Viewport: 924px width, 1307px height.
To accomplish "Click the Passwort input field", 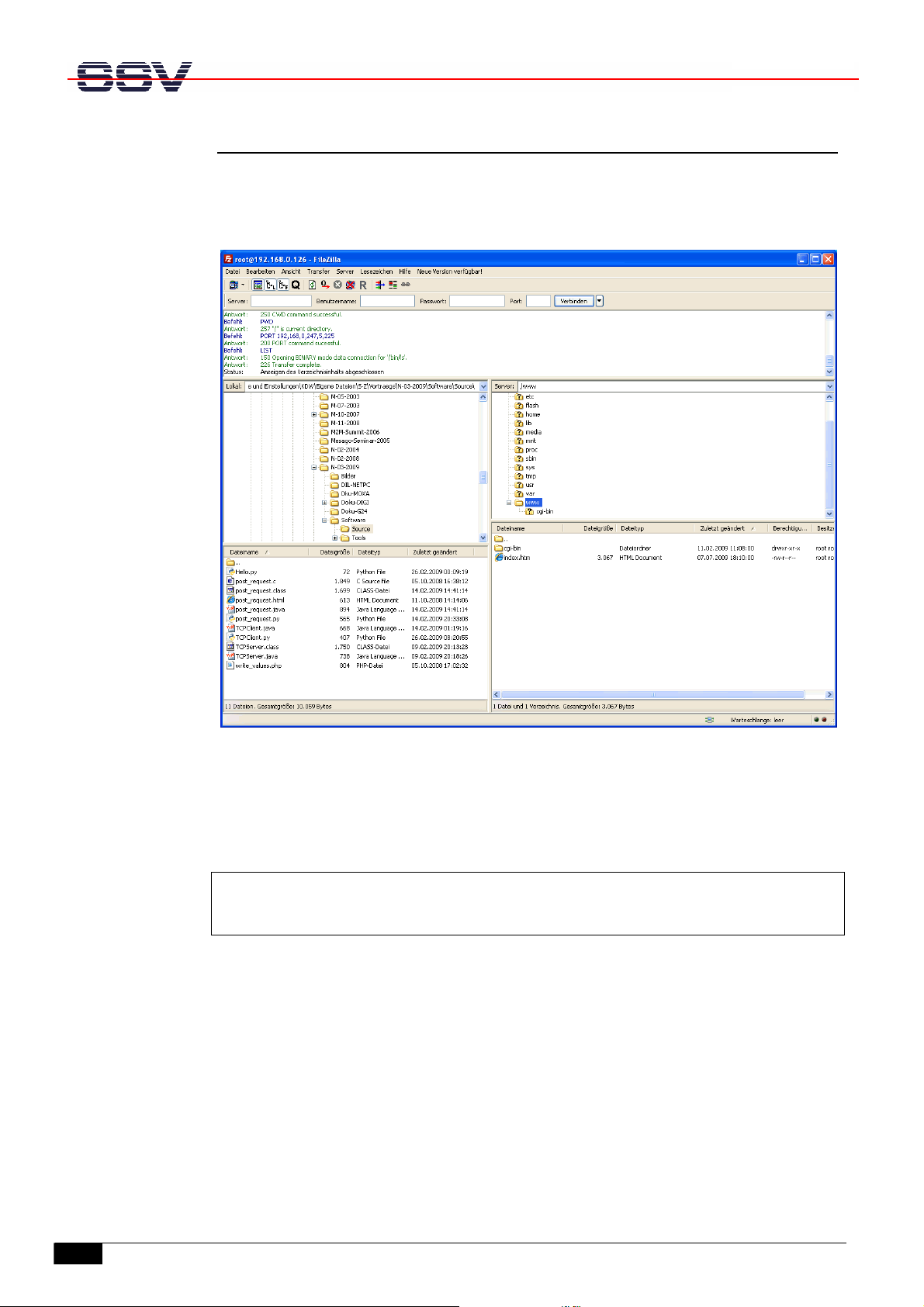I will click(x=477, y=301).
